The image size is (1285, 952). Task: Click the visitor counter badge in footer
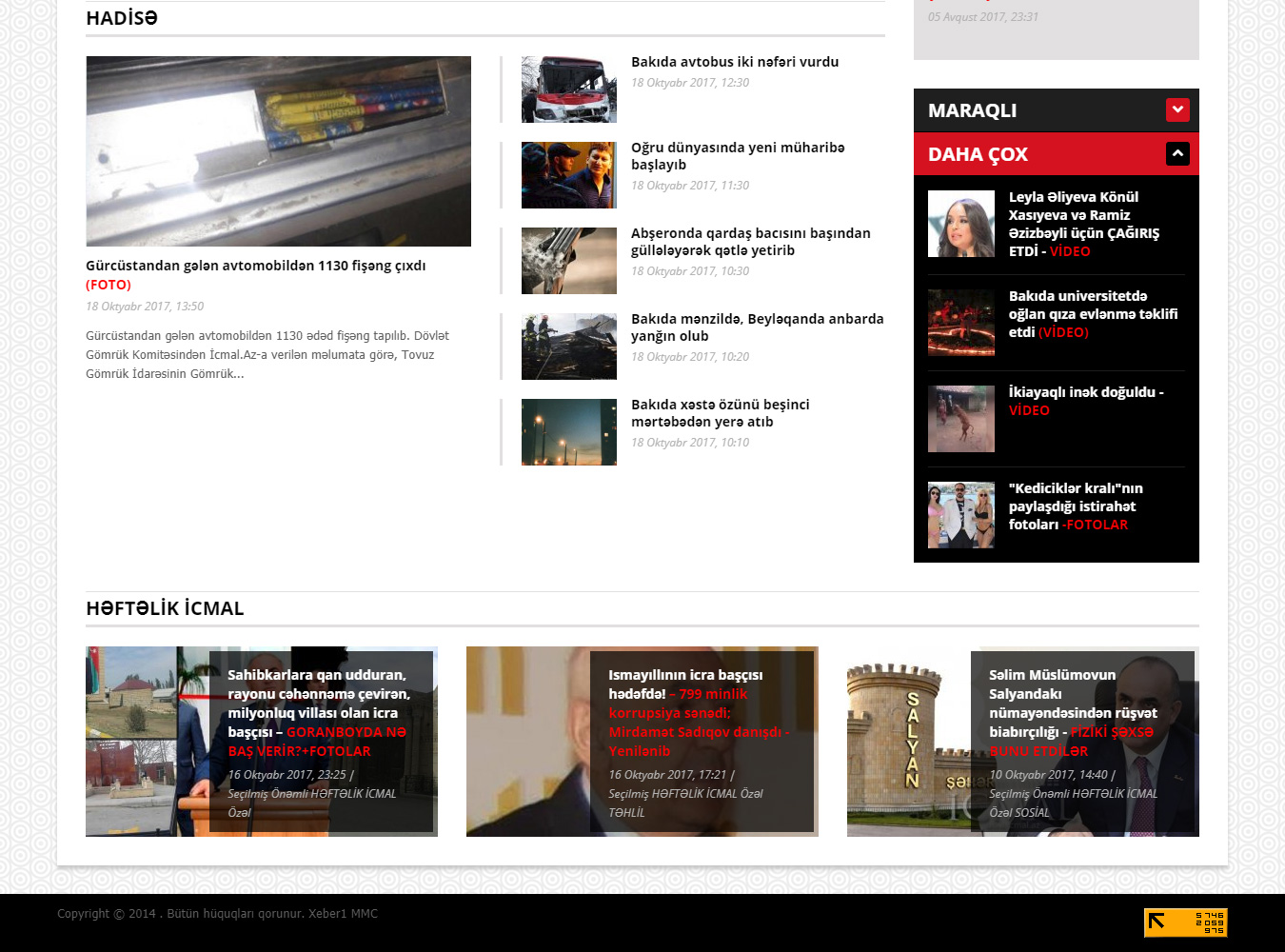1185,922
